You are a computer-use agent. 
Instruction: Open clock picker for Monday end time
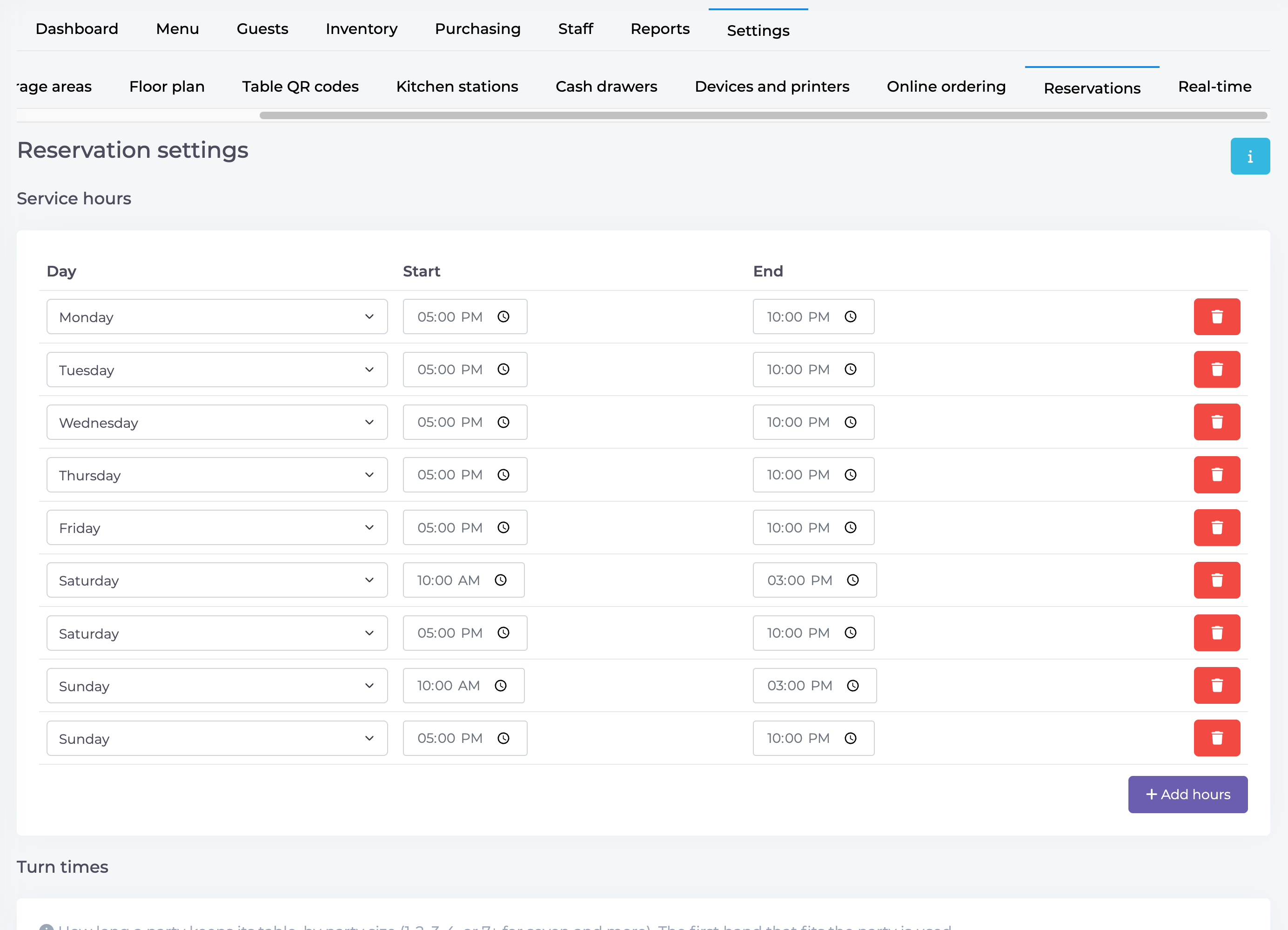(850, 317)
